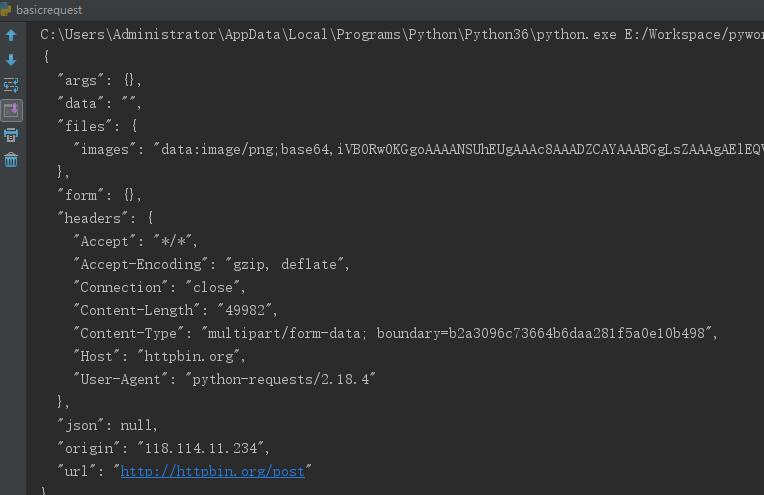Click the multipart/form-data Content-Type value

pos(457,333)
